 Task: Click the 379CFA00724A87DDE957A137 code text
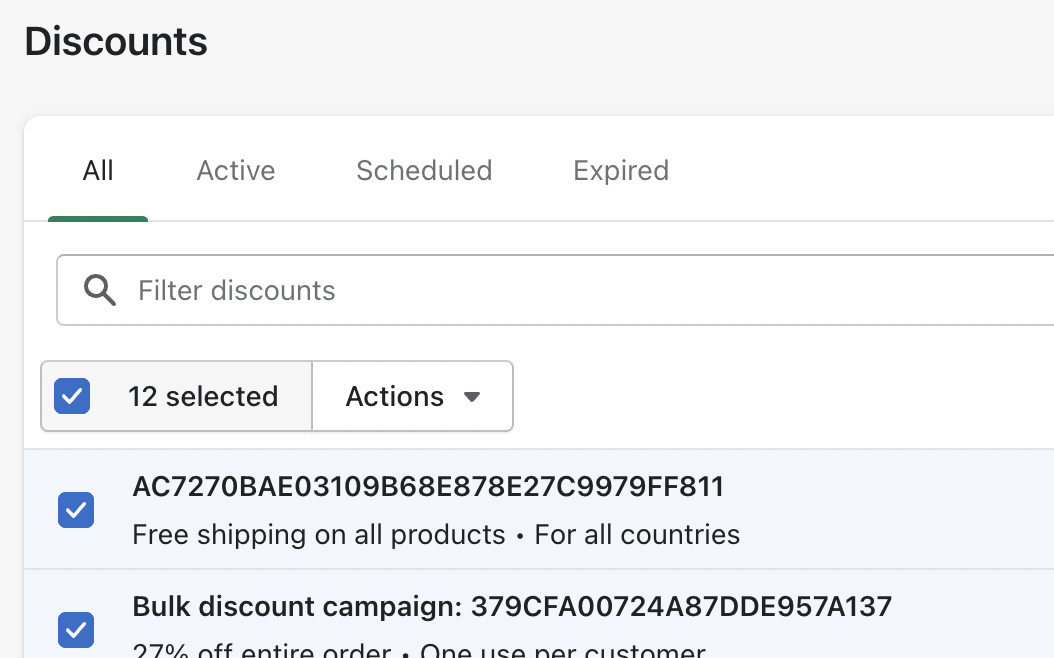pos(681,606)
